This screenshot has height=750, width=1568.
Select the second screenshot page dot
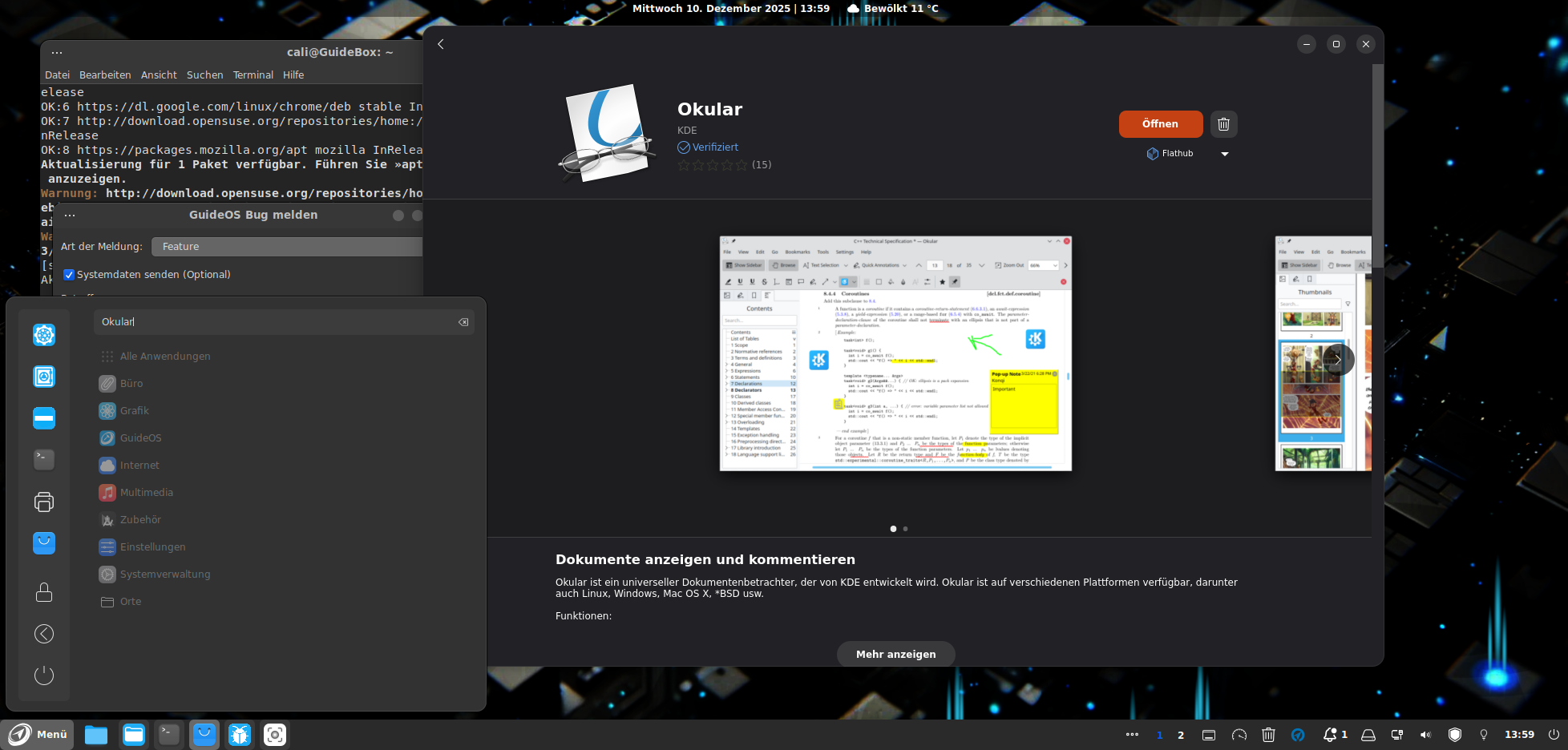coord(906,529)
